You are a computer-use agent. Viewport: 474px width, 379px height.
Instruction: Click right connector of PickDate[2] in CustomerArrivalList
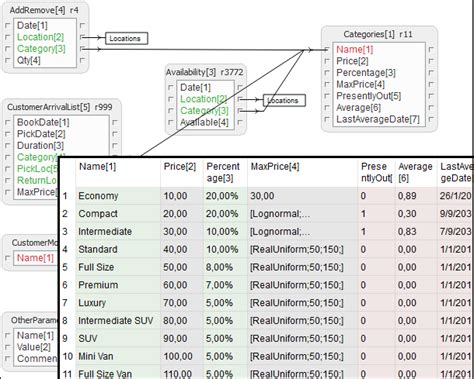(x=115, y=134)
